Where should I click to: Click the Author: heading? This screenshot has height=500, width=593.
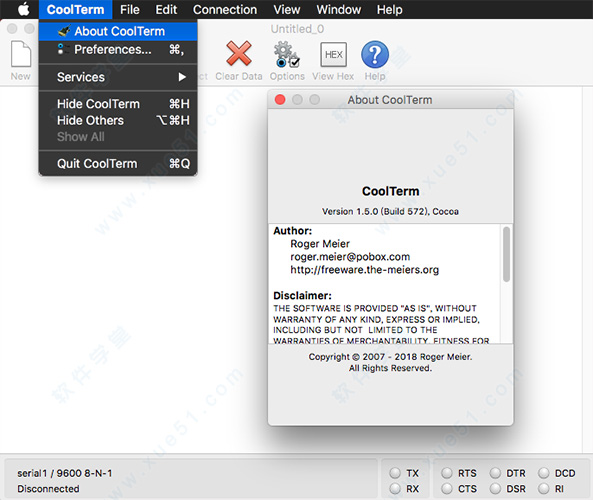point(293,231)
